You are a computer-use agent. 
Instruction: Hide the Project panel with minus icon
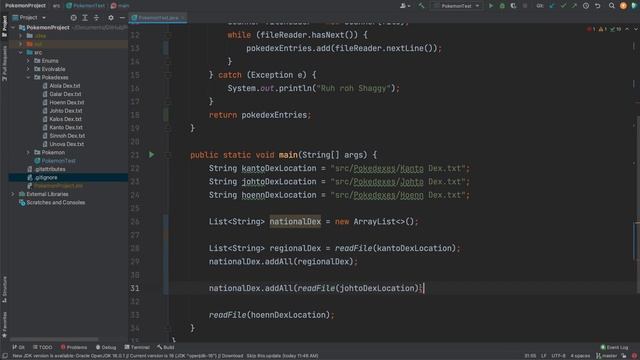(x=122, y=18)
